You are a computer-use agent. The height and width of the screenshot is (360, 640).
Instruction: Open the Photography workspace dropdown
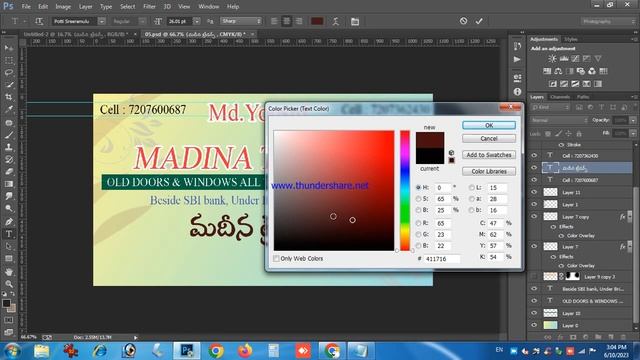click(x=608, y=21)
